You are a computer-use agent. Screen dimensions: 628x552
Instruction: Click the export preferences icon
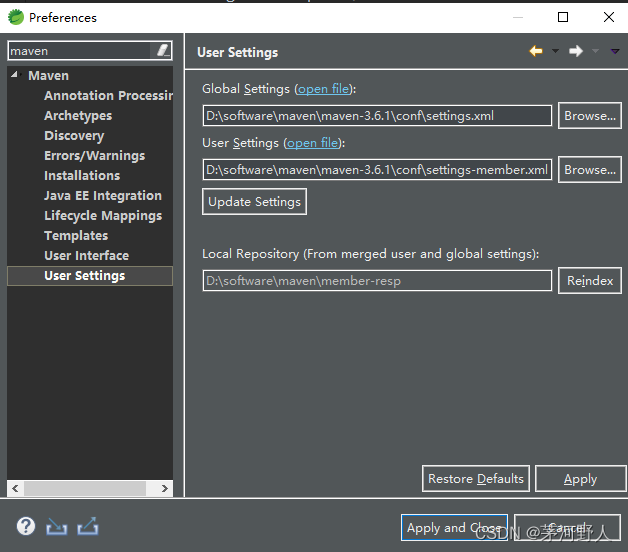(x=88, y=526)
